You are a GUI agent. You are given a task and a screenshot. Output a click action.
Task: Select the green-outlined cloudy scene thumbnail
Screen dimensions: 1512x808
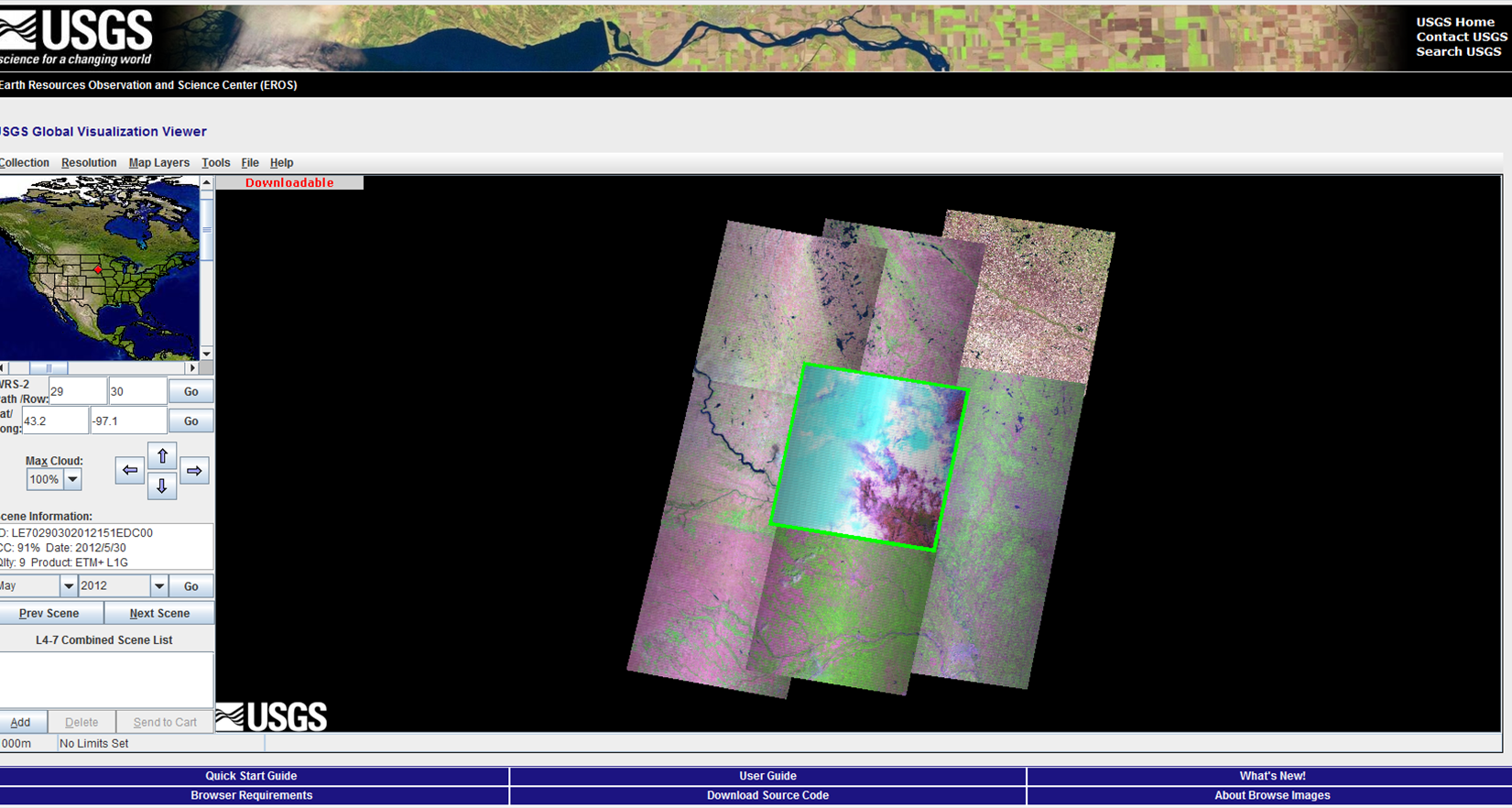point(868,457)
